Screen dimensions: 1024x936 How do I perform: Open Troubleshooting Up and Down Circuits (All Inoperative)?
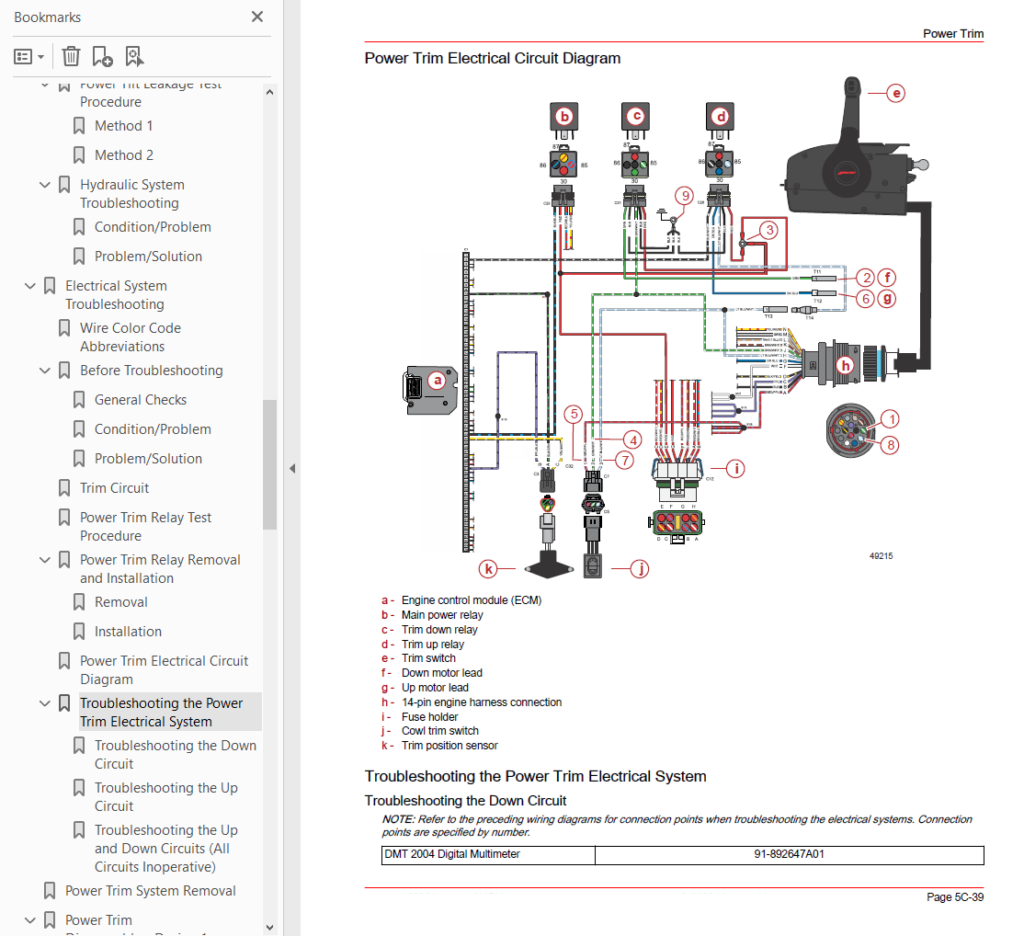tap(166, 848)
